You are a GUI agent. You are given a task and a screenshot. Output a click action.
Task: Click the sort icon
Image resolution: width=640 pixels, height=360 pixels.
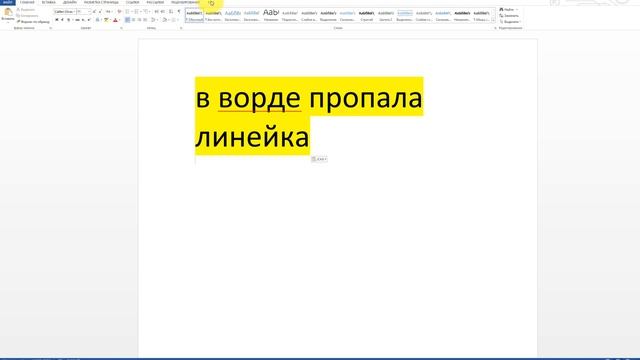click(x=171, y=11)
